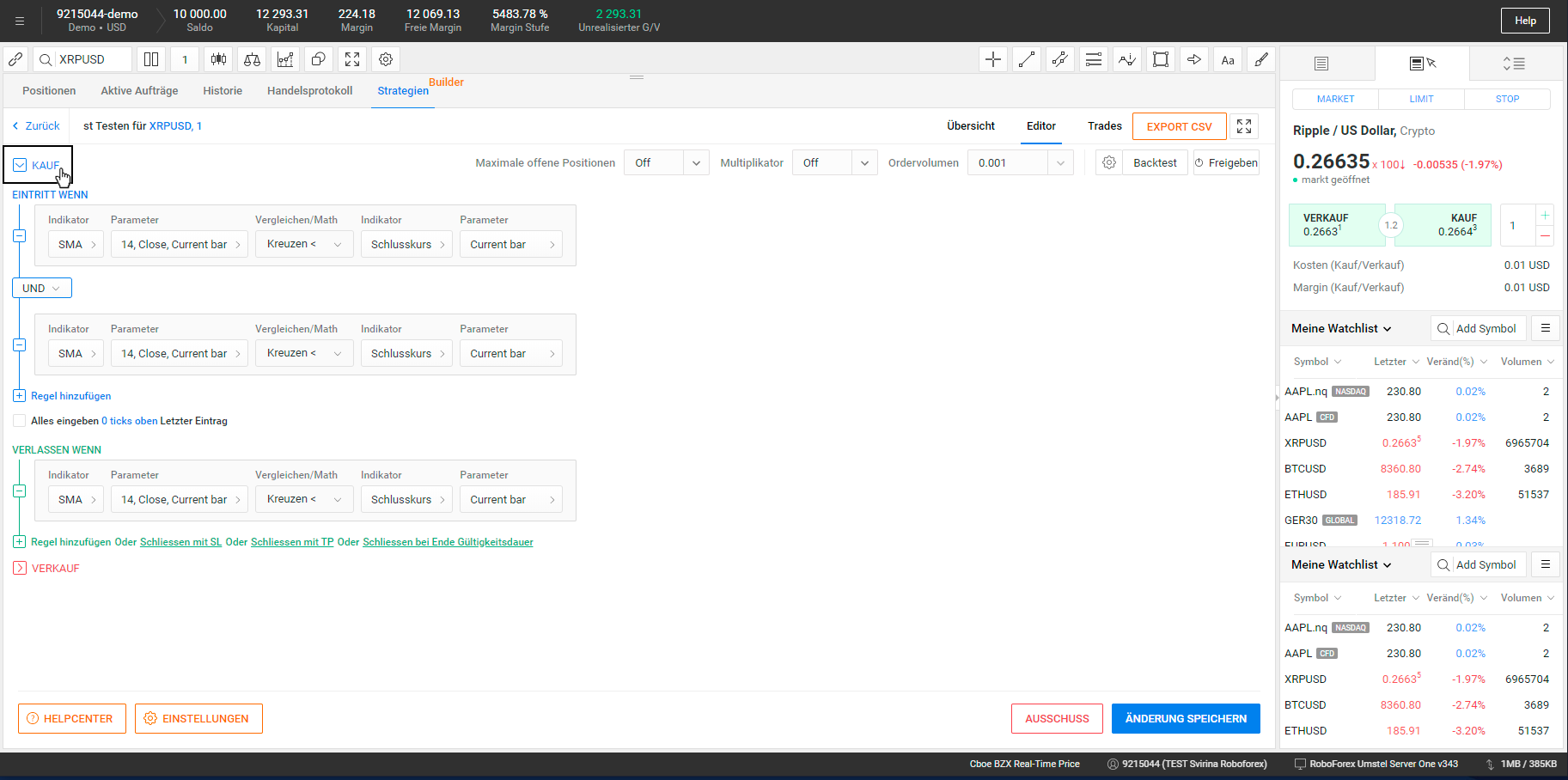Screen dimensions: 1568x780
Task: Click the XRPUSD symbol search field
Action: [91, 59]
